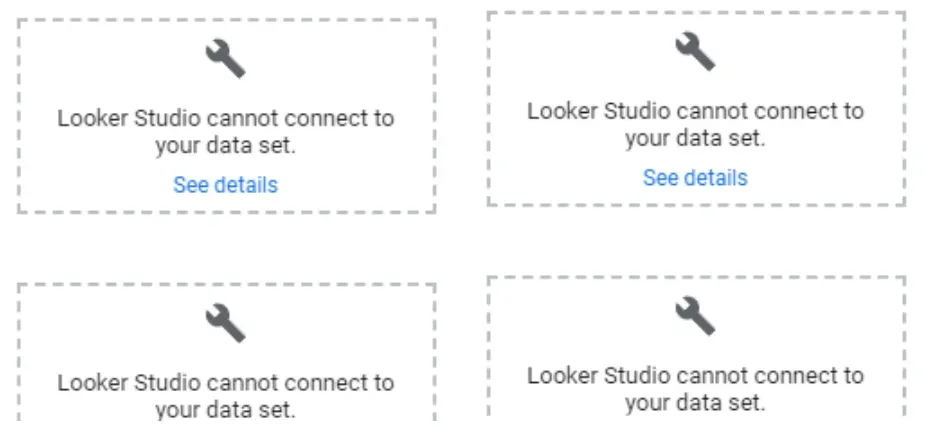
Task: Select 'Looker Studio cannot connect to' text, bottom-right chart
Action: tap(695, 376)
